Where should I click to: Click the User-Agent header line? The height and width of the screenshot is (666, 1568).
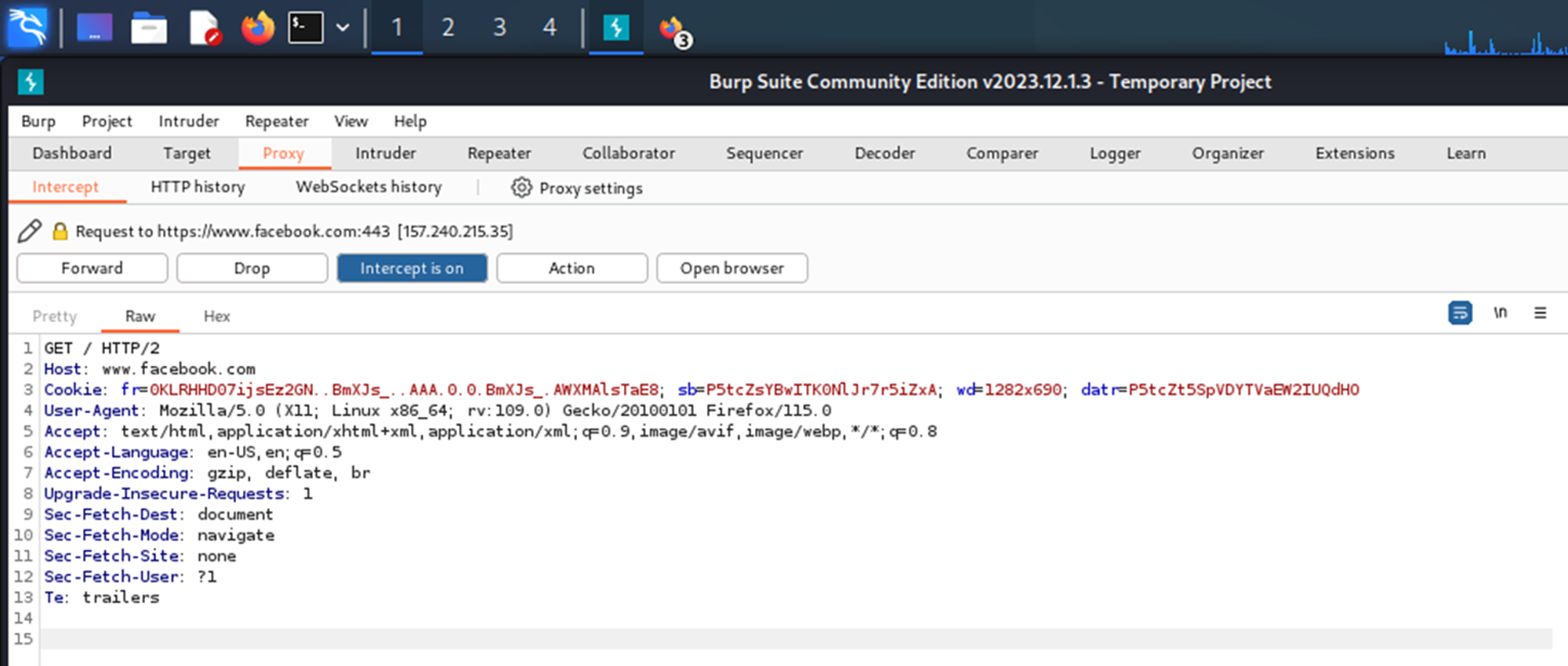coord(437,411)
